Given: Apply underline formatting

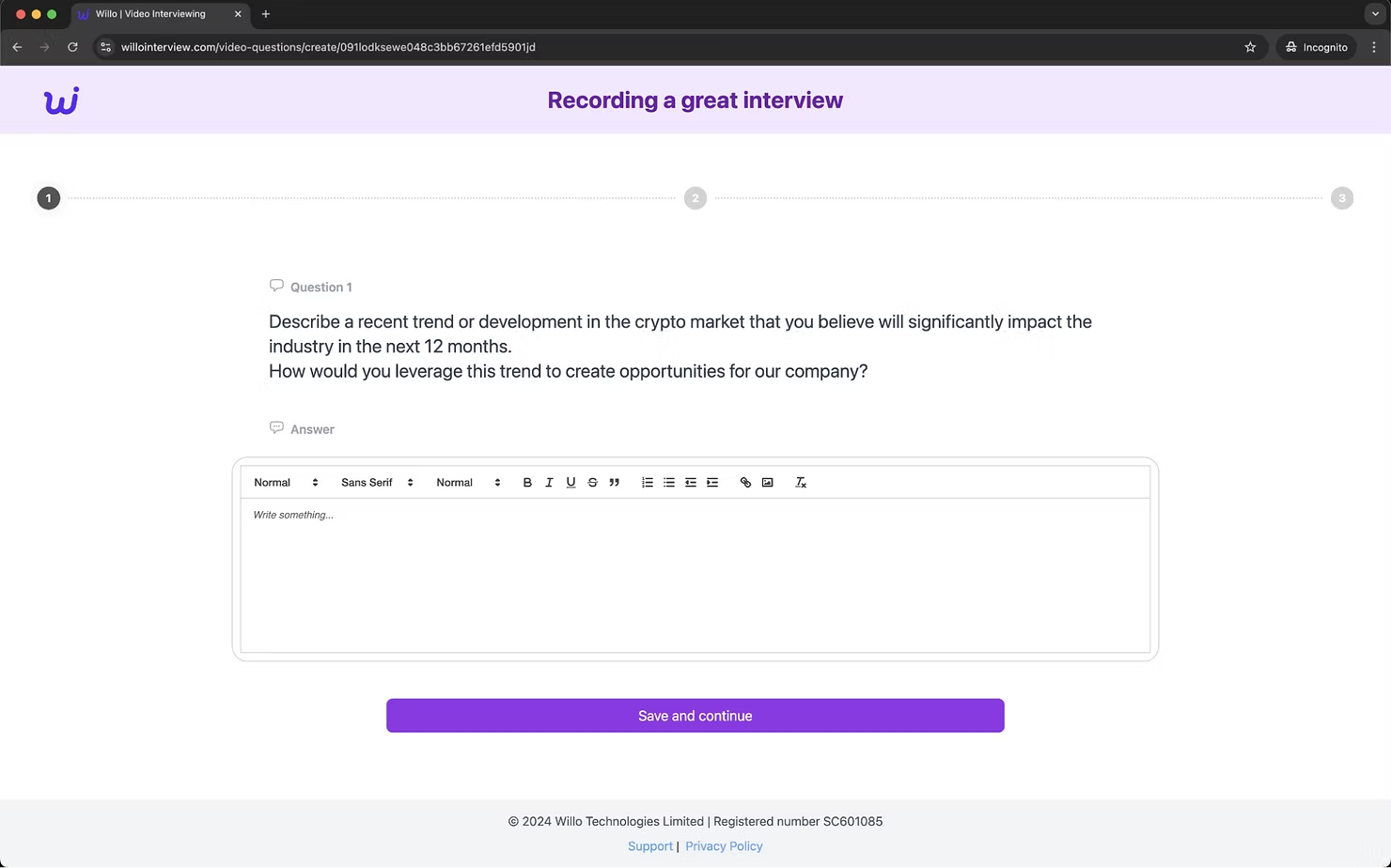Looking at the screenshot, I should point(570,482).
